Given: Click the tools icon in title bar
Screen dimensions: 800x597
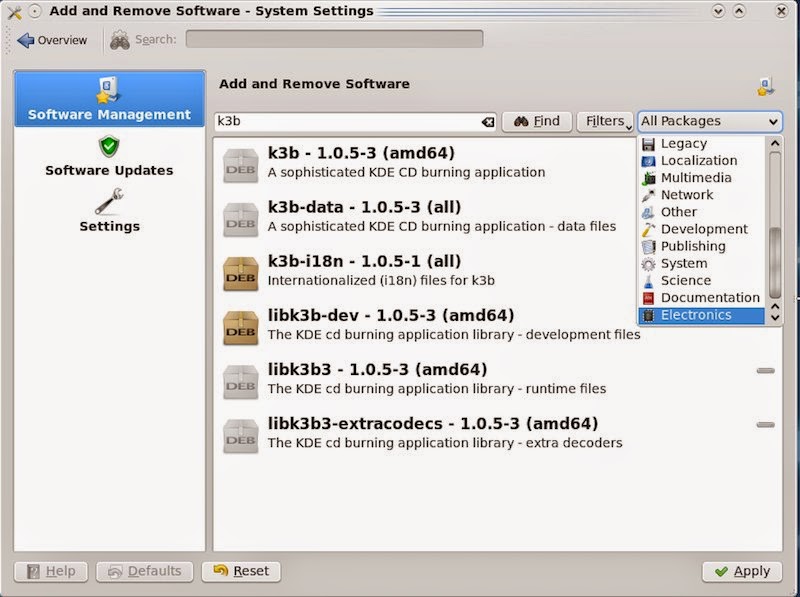Looking at the screenshot, I should 14,11.
